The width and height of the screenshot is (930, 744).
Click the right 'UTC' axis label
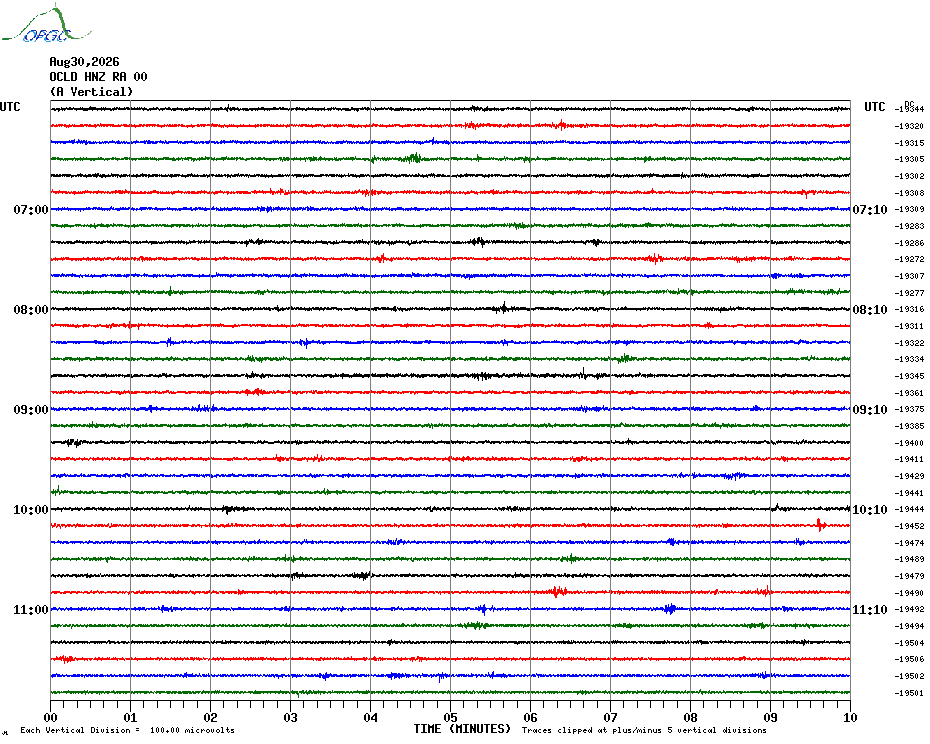pyautogui.click(x=874, y=107)
